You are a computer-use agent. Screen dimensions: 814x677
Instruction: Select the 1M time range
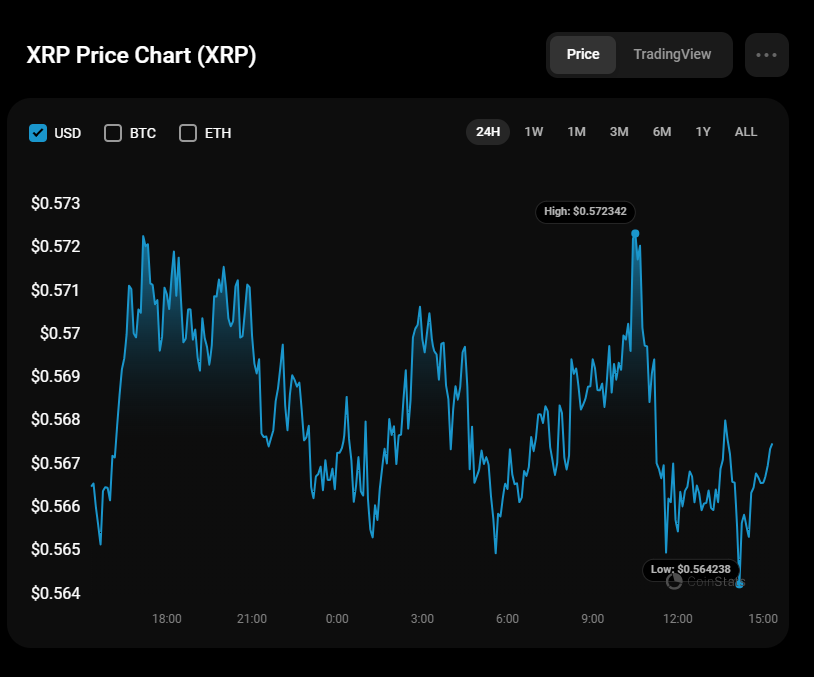point(576,132)
